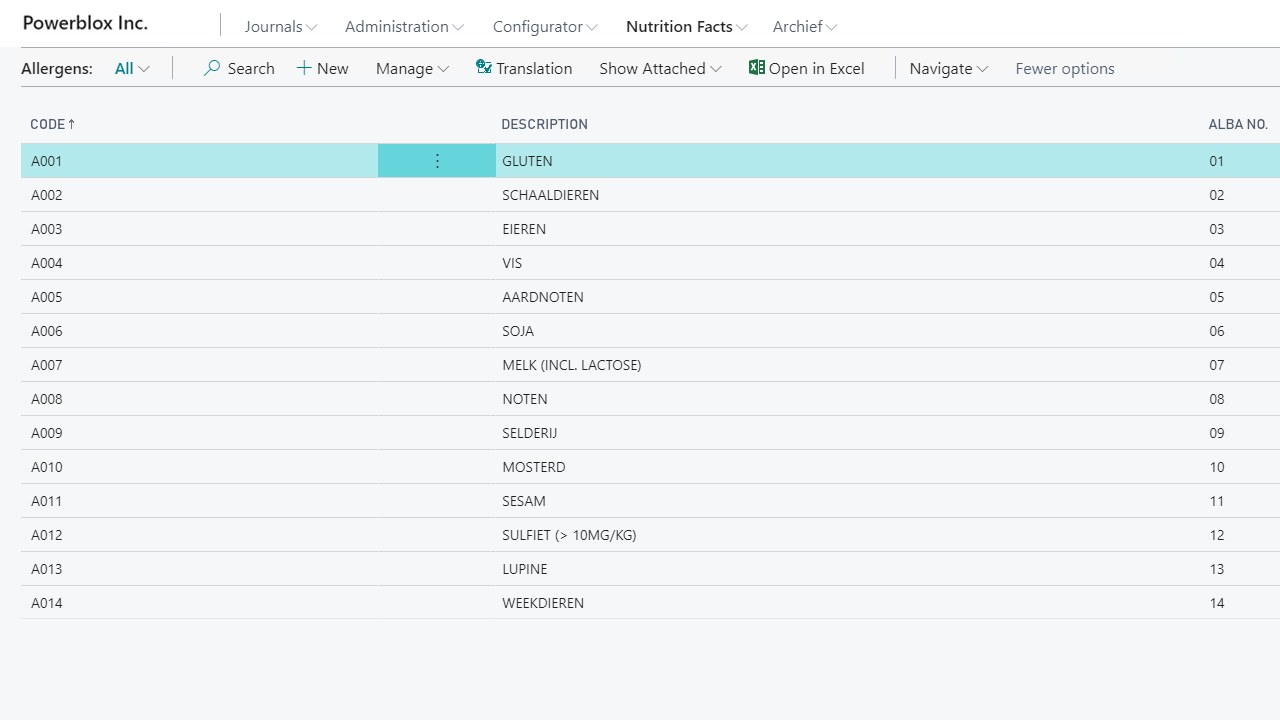The height and width of the screenshot is (720, 1280).
Task: Click Alba No. 07 cell
Action: 1216,365
